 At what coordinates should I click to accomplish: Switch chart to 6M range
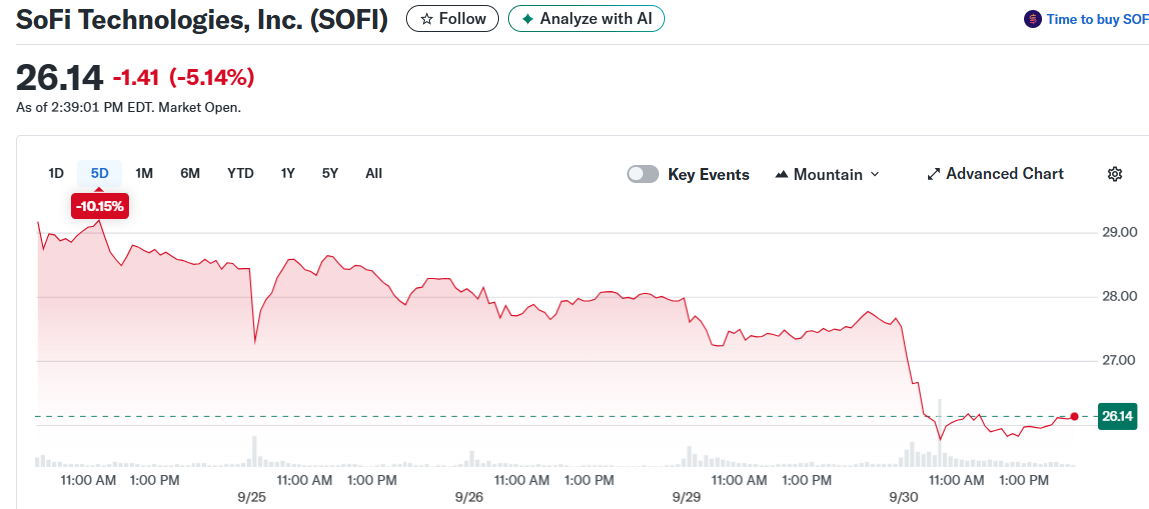[x=190, y=173]
